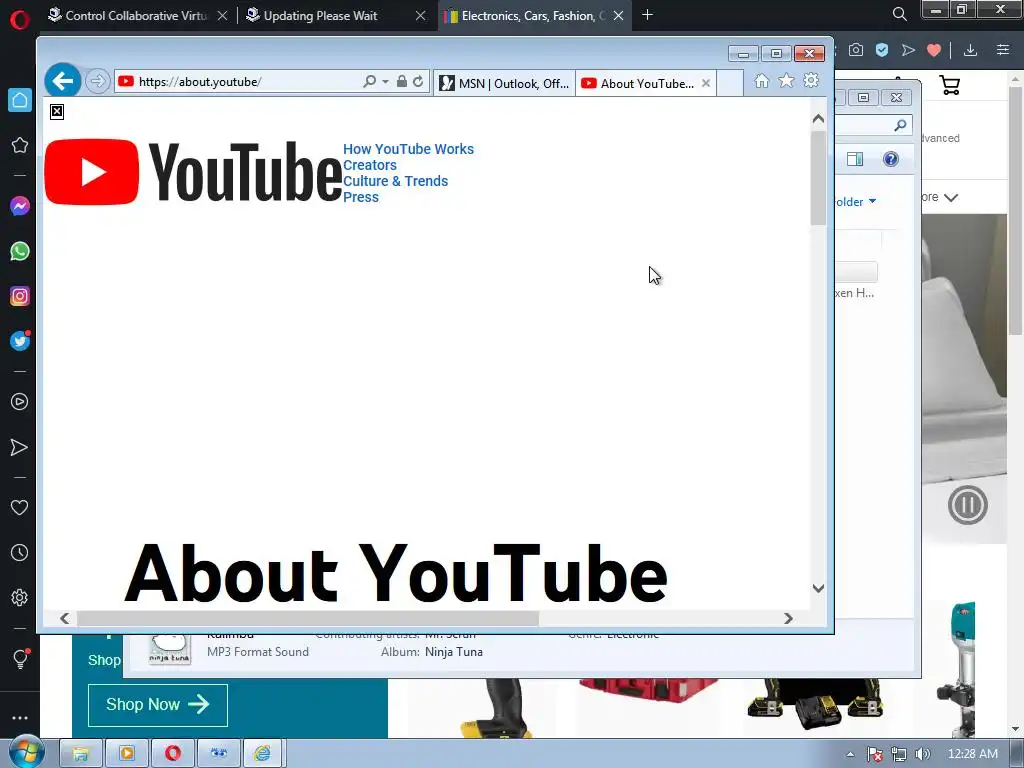The image size is (1024, 768).
Task: Open Twitter in Opera sidebar
Action: pyautogui.click(x=20, y=341)
